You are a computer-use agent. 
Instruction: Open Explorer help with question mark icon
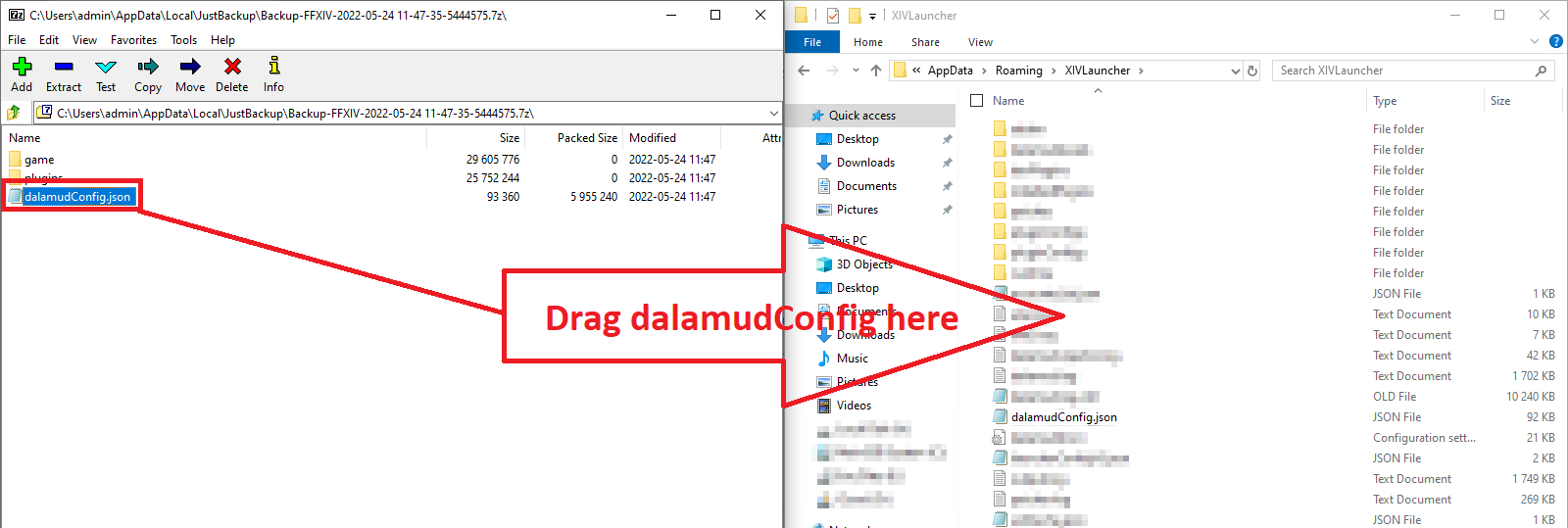pyautogui.click(x=1556, y=41)
